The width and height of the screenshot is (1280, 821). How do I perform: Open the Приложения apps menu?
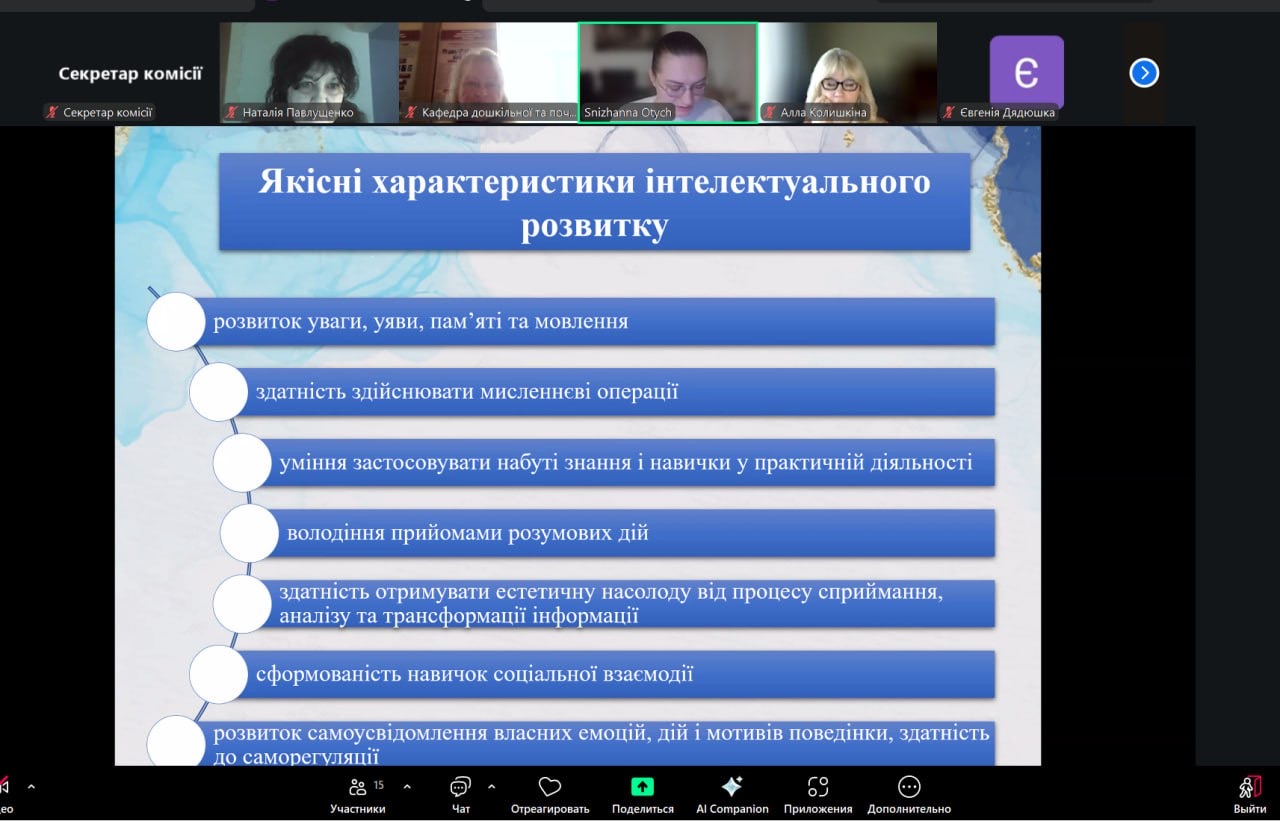[x=817, y=787]
